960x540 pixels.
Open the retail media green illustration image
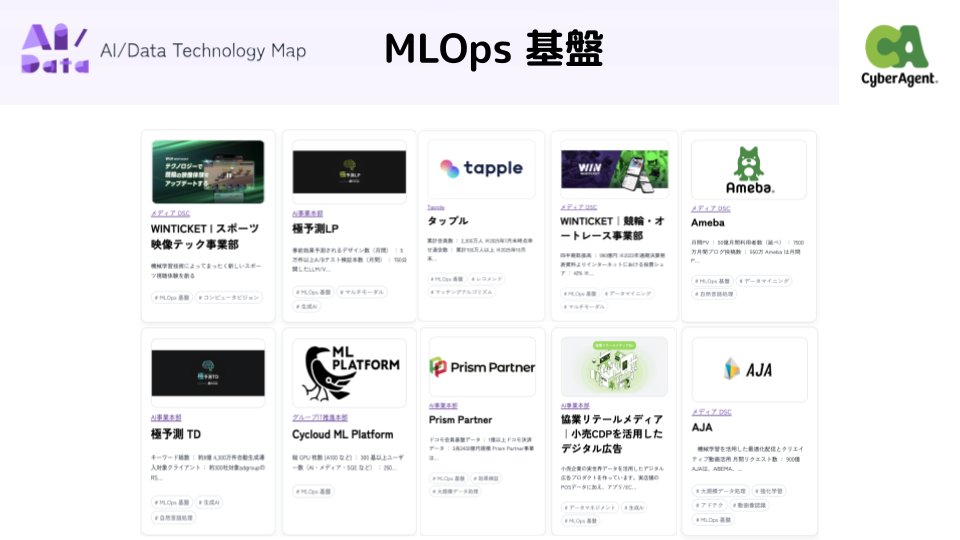pyautogui.click(x=614, y=366)
